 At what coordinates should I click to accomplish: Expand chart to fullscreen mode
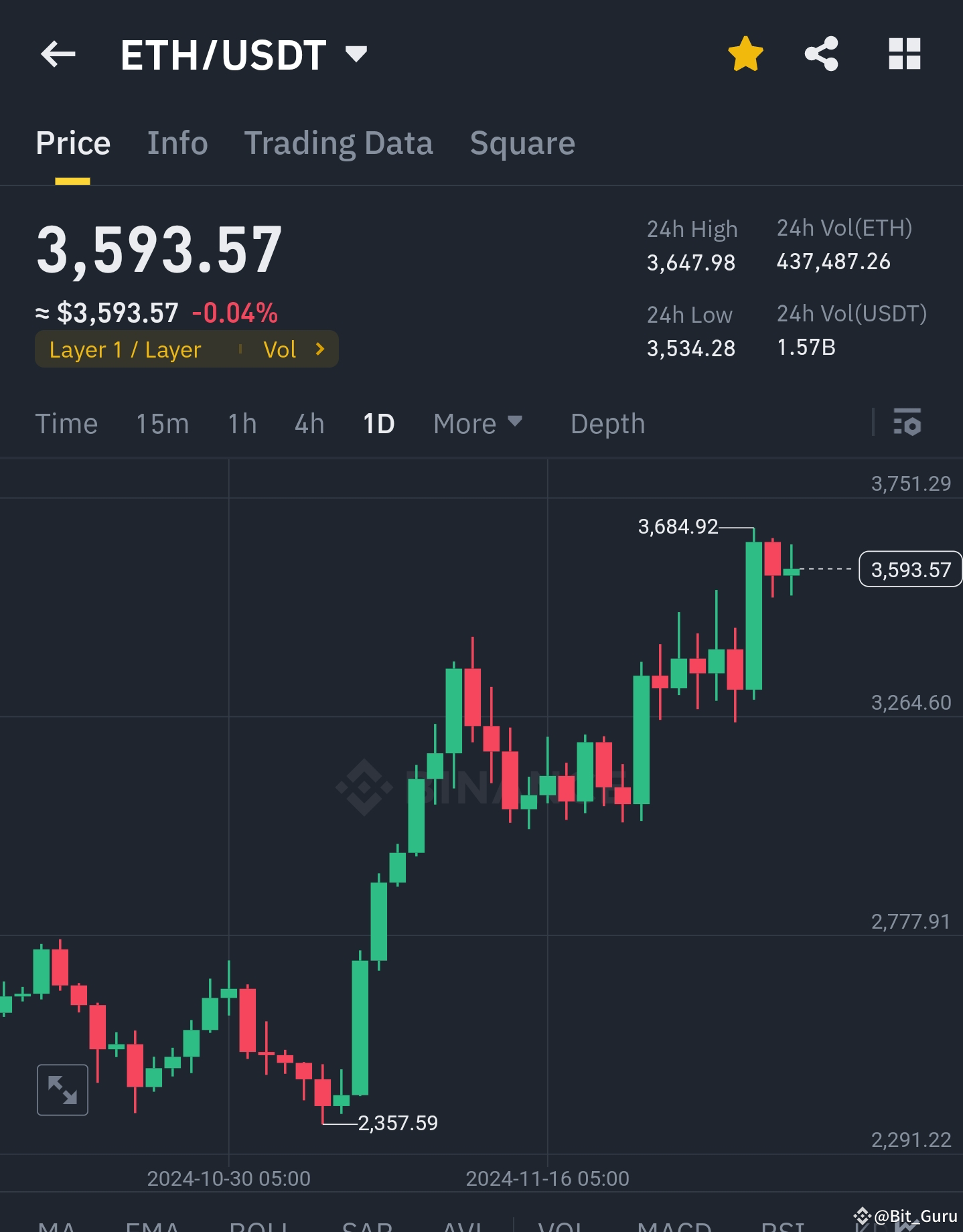point(62,1089)
